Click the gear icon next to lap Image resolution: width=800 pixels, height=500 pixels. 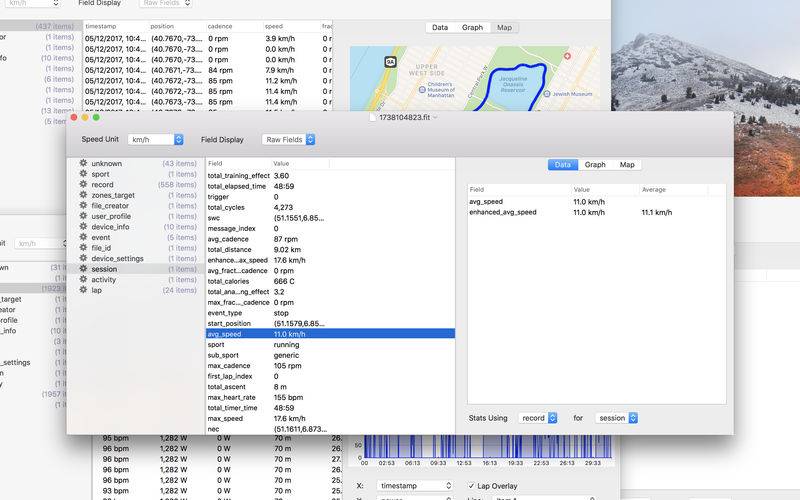[x=83, y=290]
